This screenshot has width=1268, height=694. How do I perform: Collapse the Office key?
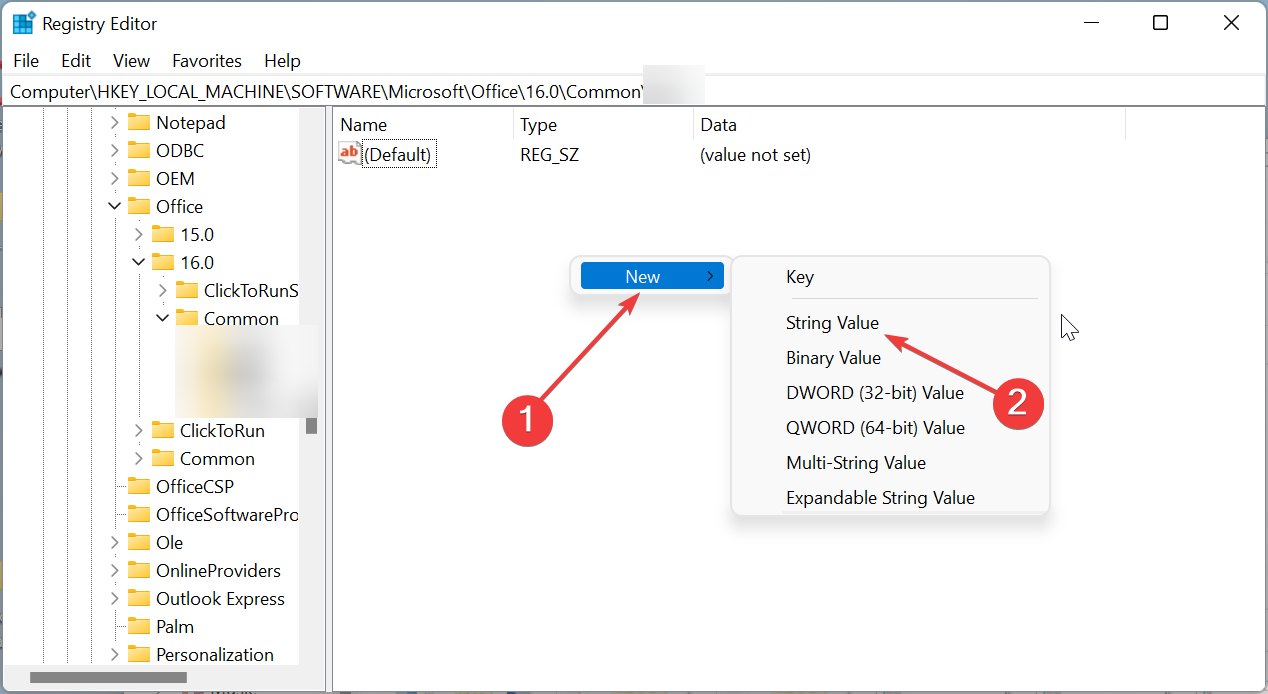tap(114, 206)
